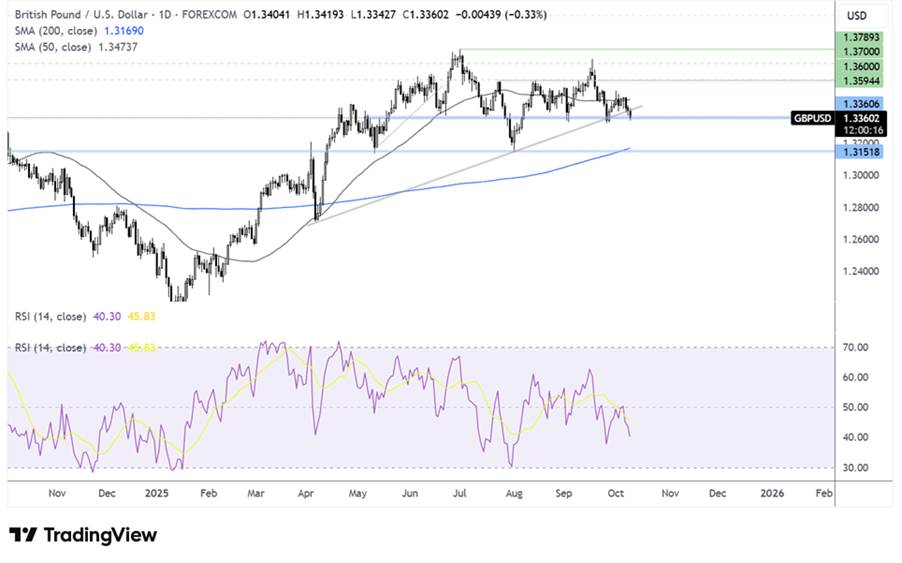Viewport: 902px width, 563px height.
Task: Select the 1.37893 green price label
Action: pyautogui.click(x=860, y=35)
